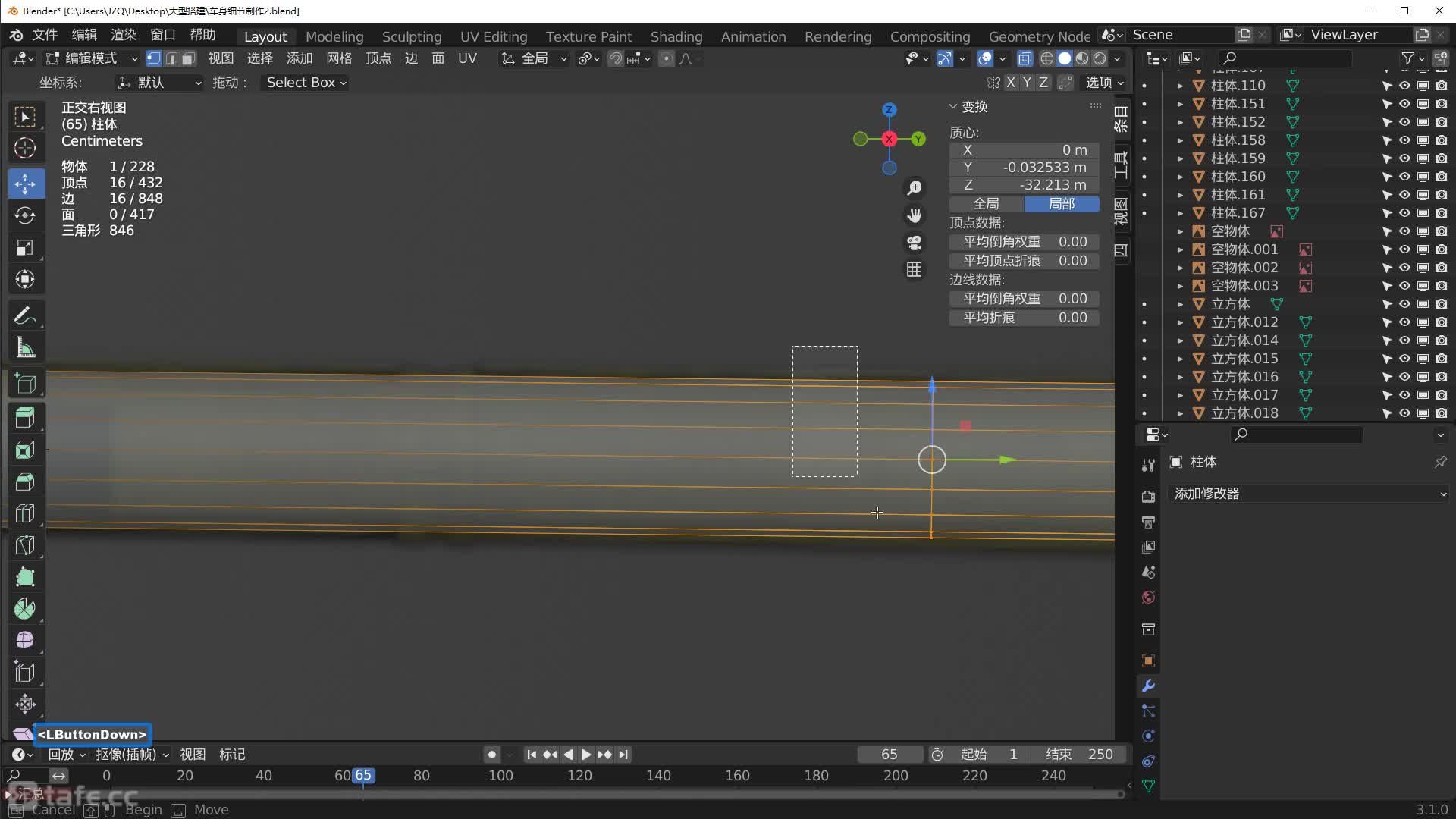The height and width of the screenshot is (819, 1456).
Task: Toggle X mirror axis option
Action: point(1011,83)
